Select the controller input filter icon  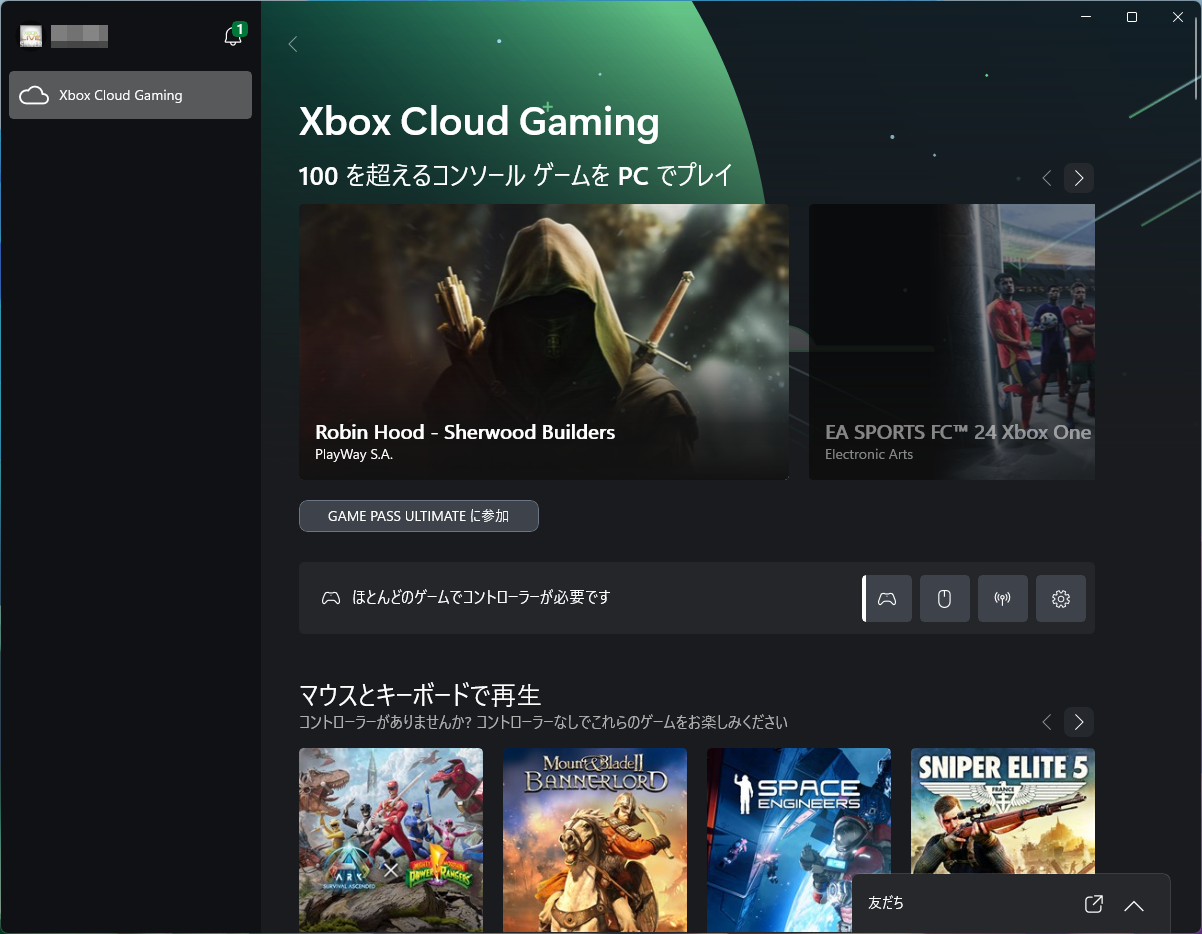tap(887, 598)
